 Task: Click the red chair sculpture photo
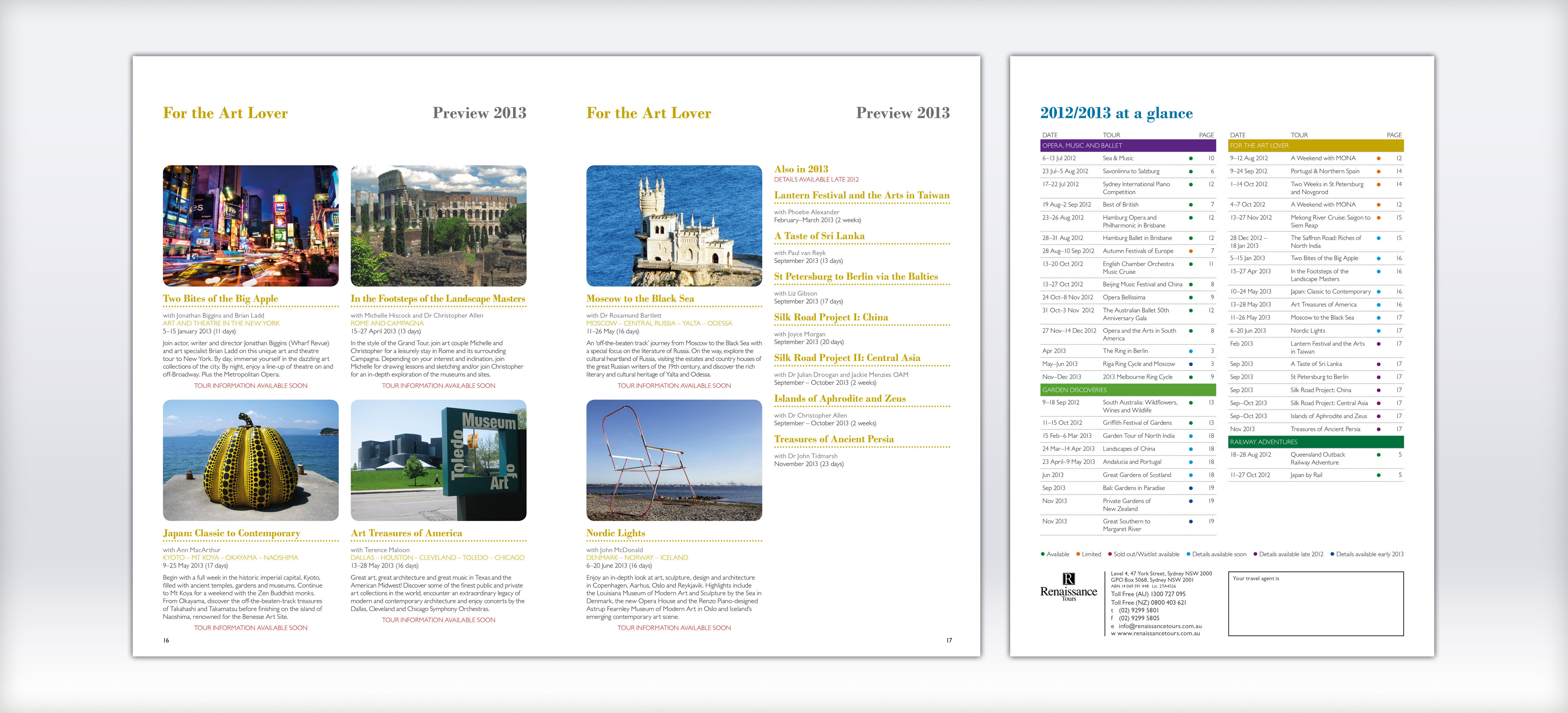(x=674, y=460)
